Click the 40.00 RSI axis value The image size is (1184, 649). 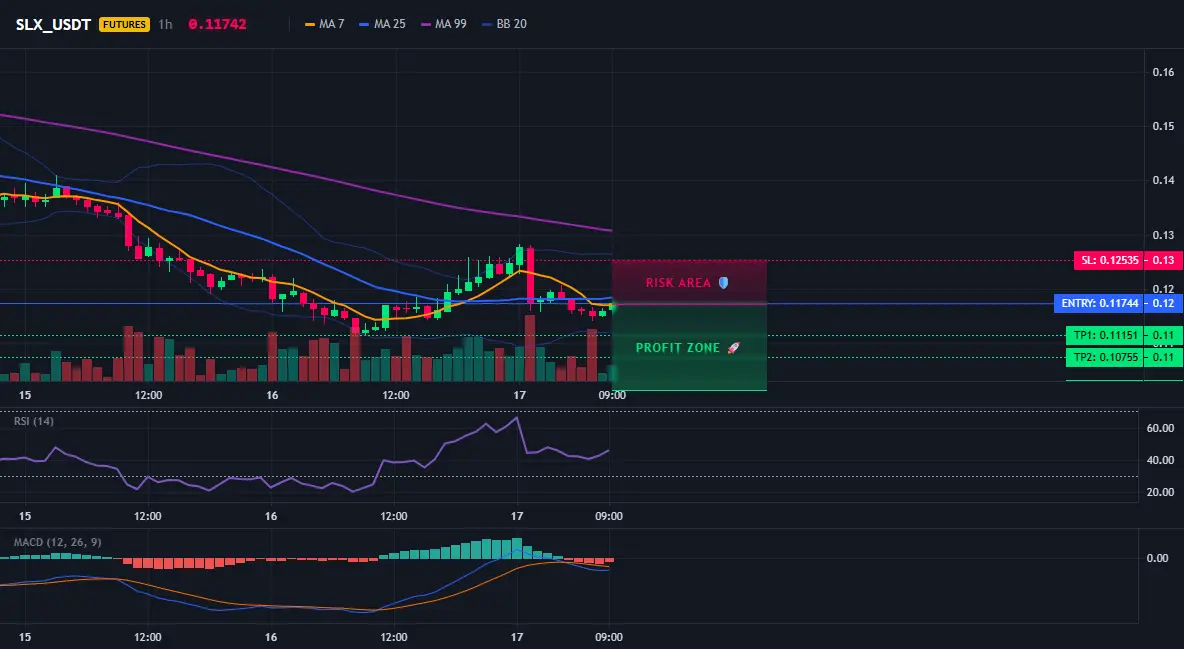1160,460
